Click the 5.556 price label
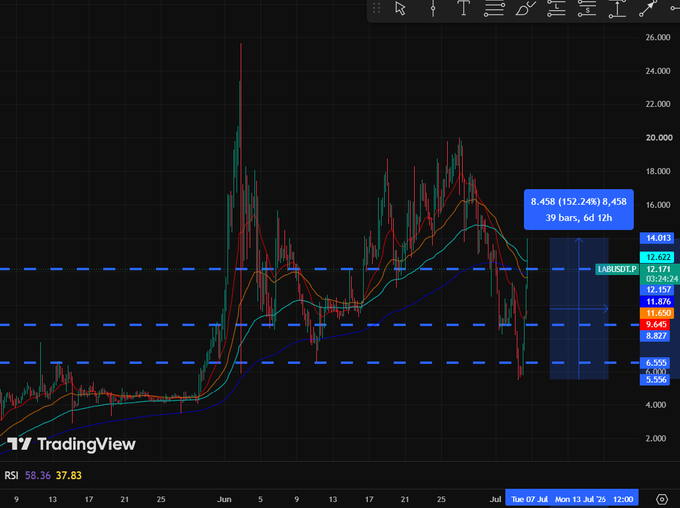 (x=656, y=380)
